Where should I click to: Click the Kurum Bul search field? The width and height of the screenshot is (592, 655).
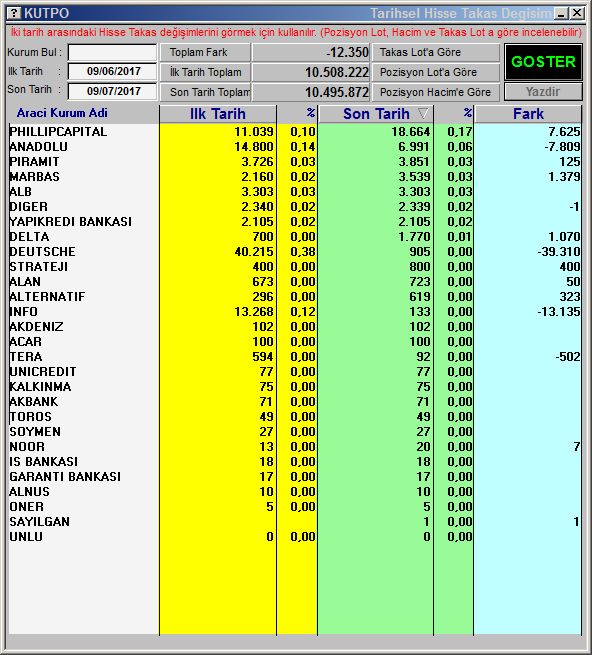pos(112,53)
